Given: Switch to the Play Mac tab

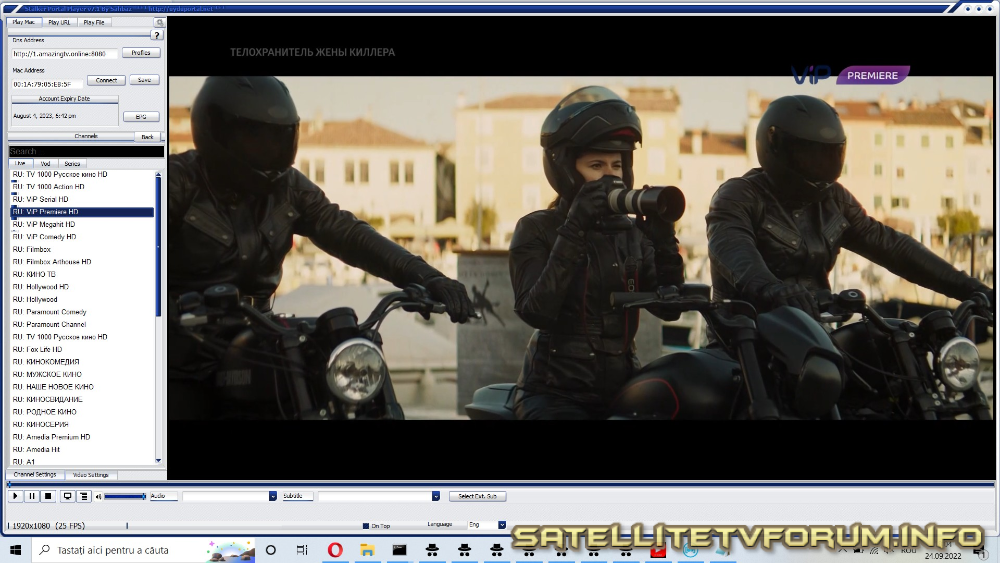Looking at the screenshot, I should 24,22.
